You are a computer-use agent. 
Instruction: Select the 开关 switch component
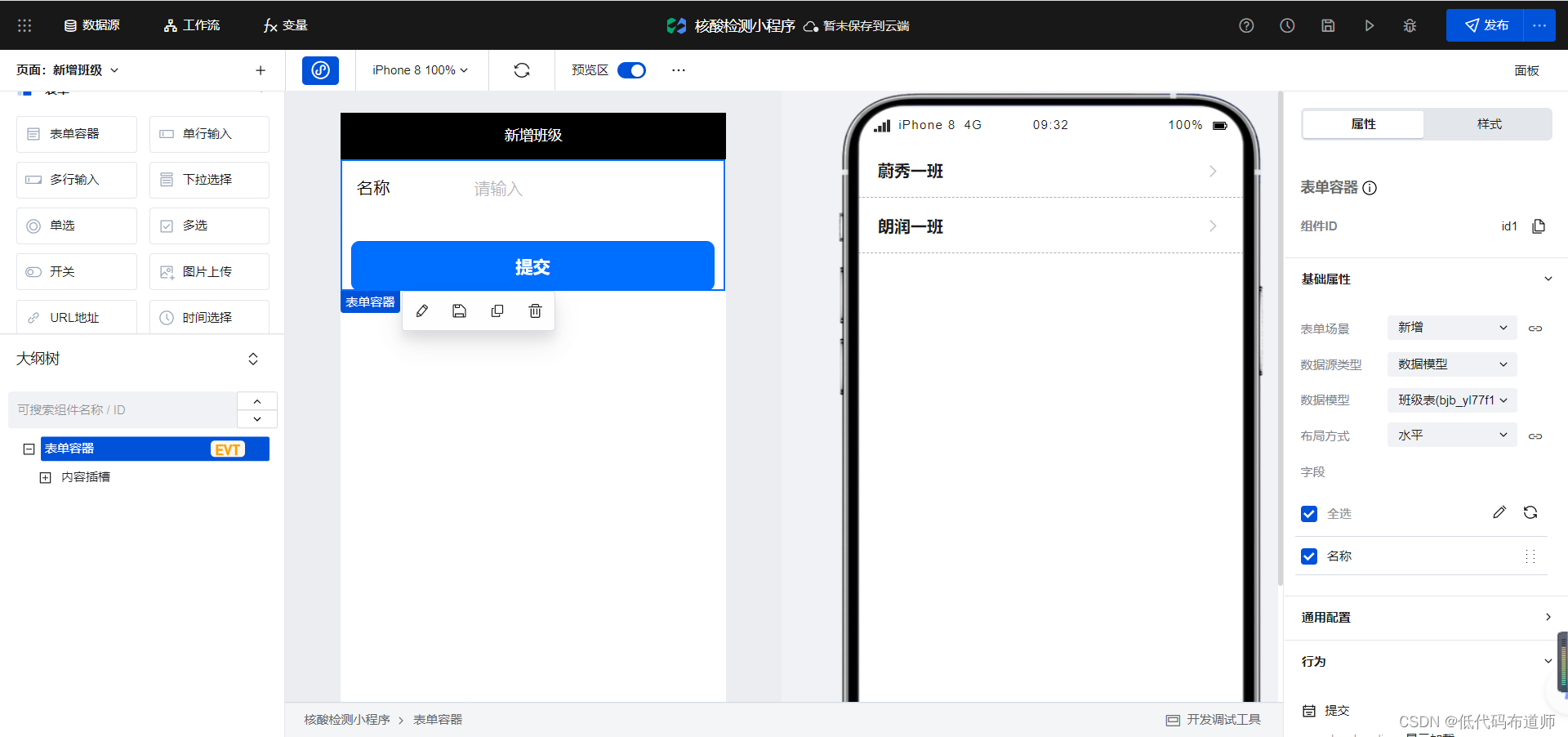pyautogui.click(x=77, y=271)
